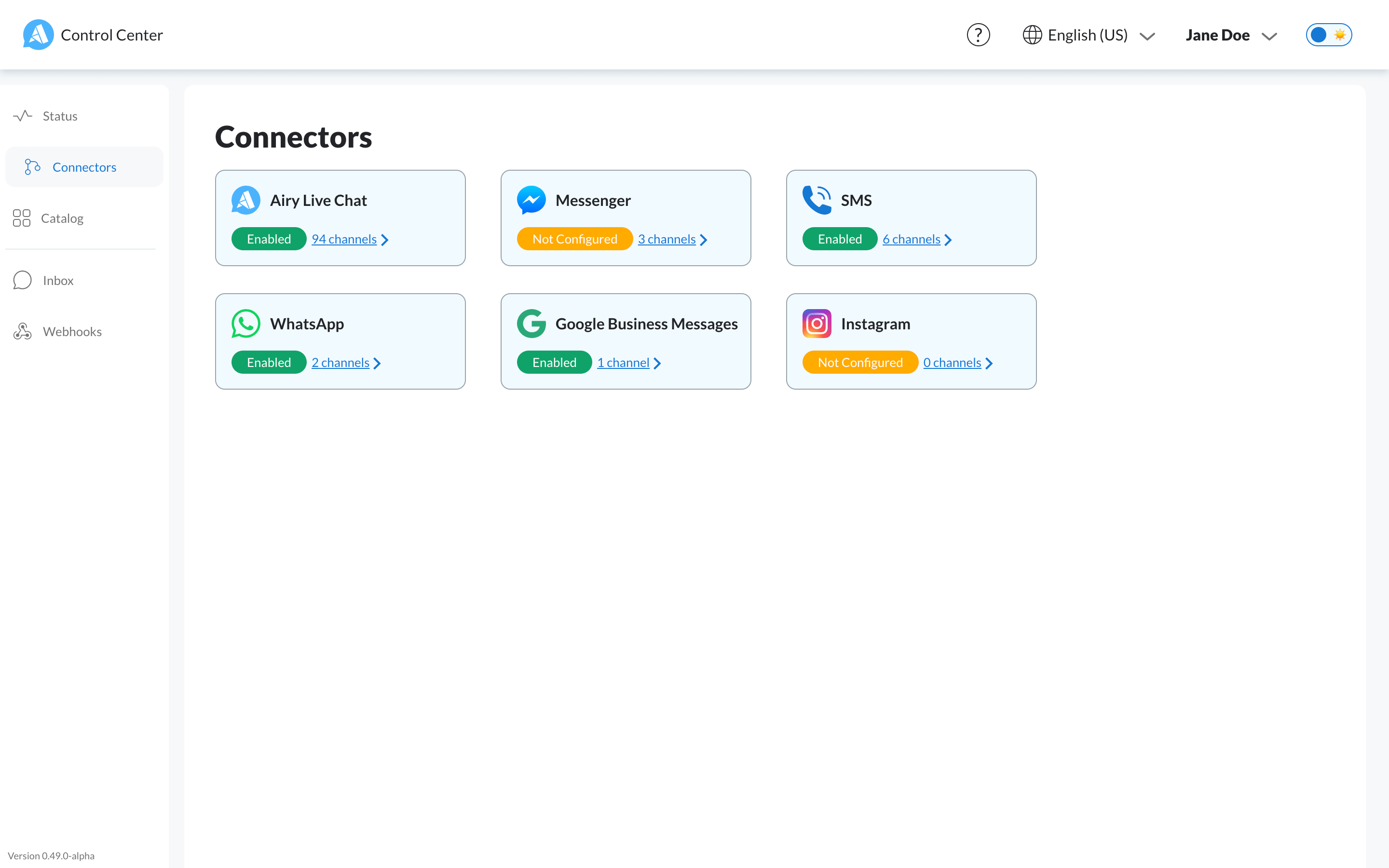1389x868 pixels.
Task: Click the Google Business Messages icon
Action: coord(531,324)
